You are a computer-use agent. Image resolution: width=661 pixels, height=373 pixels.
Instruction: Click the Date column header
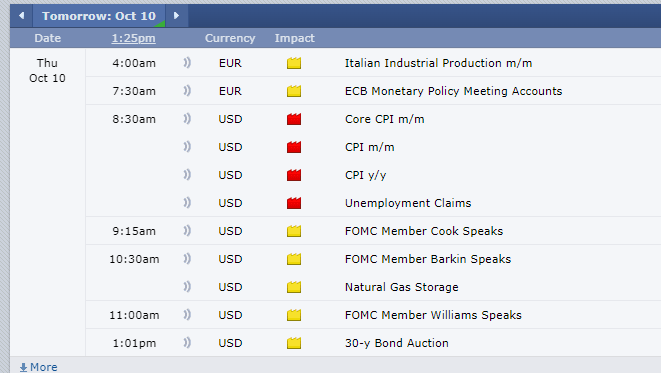[48, 38]
